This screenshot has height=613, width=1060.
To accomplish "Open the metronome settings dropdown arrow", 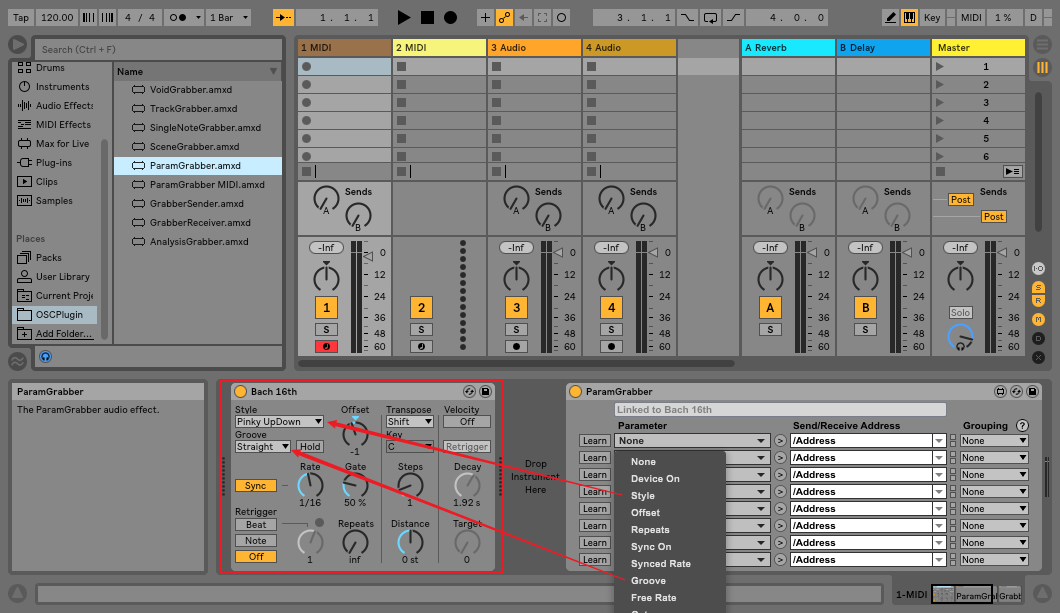I will (x=198, y=18).
